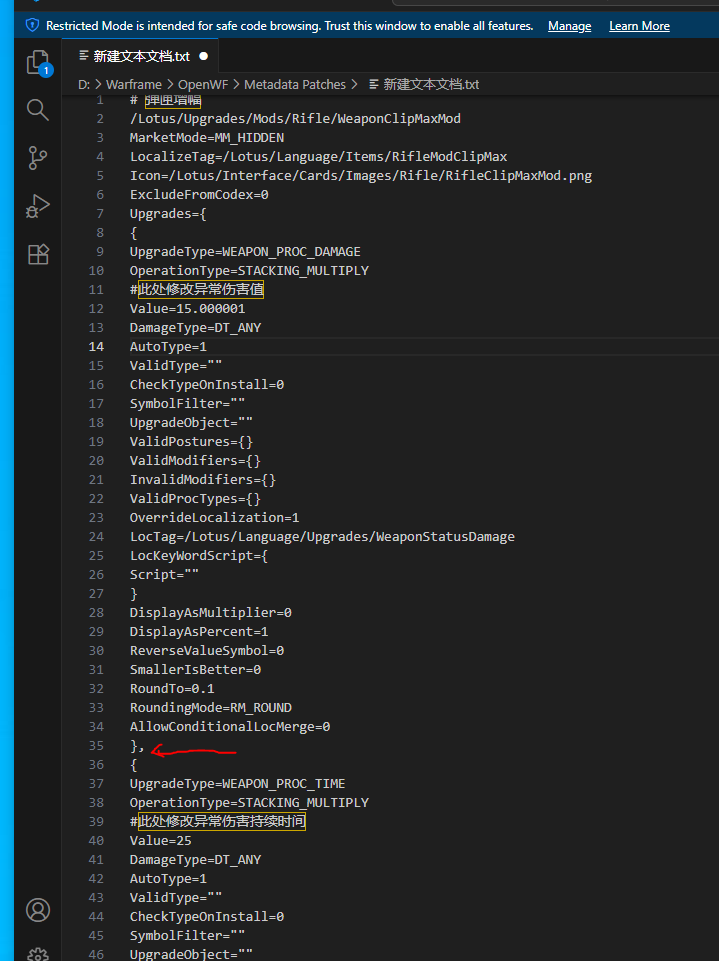Click line number 14 in the gutter
Screen dimensions: 719x961
pos(97,346)
